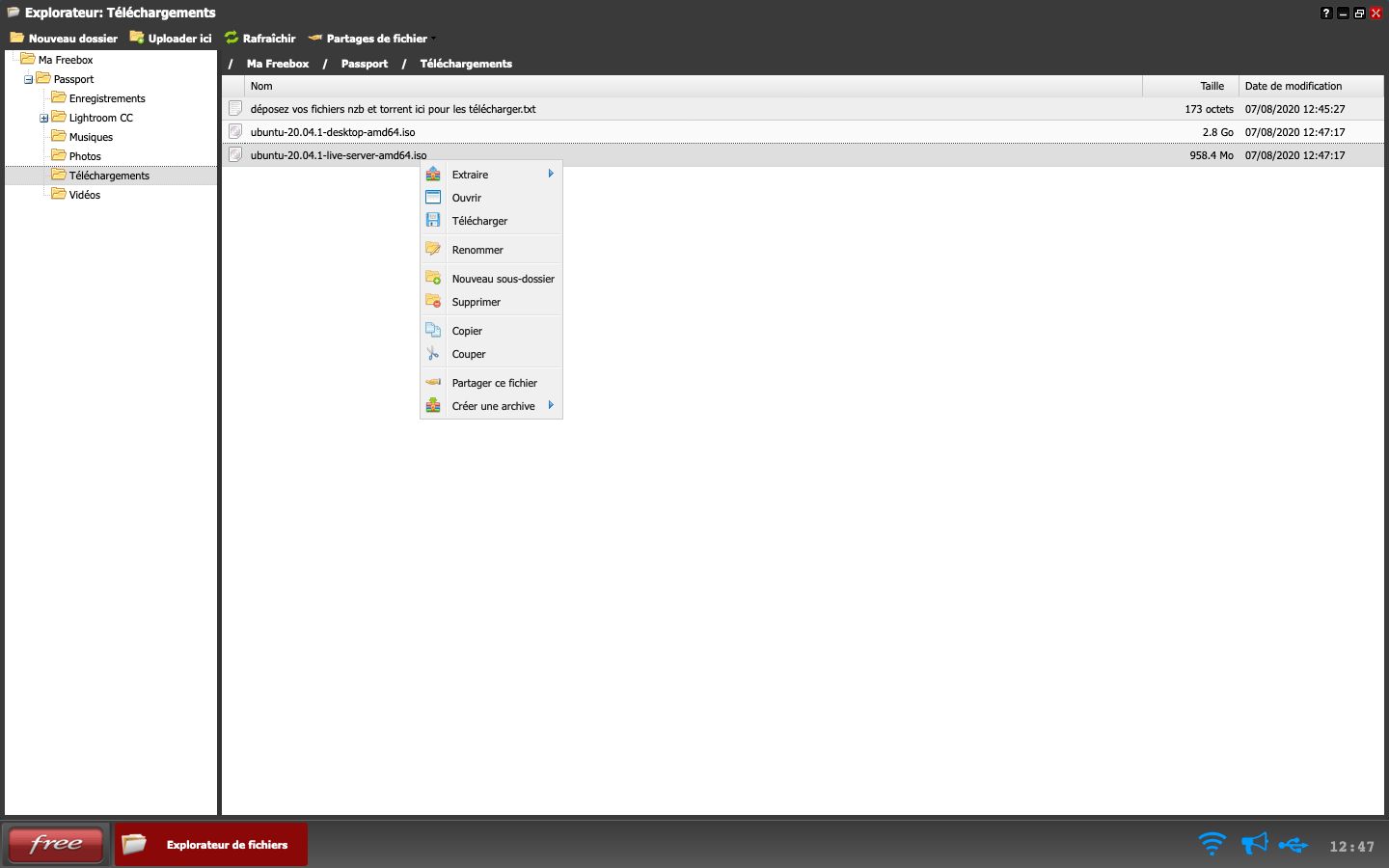Click the file icon of ubuntu live-server iso

click(x=234, y=154)
